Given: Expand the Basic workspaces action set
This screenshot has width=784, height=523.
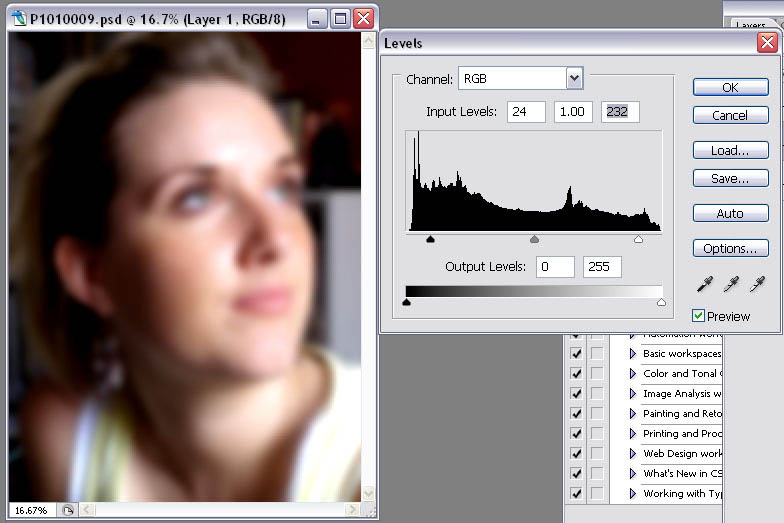Looking at the screenshot, I should click(x=632, y=354).
